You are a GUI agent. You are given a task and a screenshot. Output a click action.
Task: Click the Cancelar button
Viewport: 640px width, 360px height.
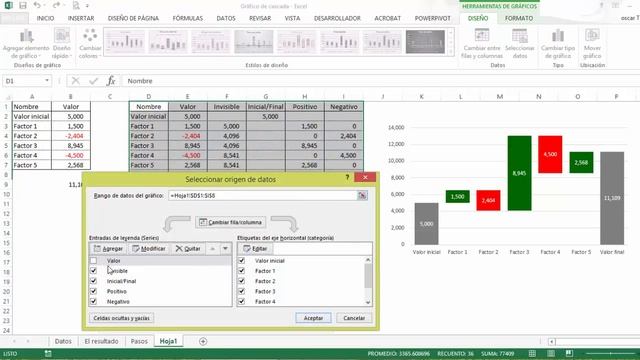354,318
